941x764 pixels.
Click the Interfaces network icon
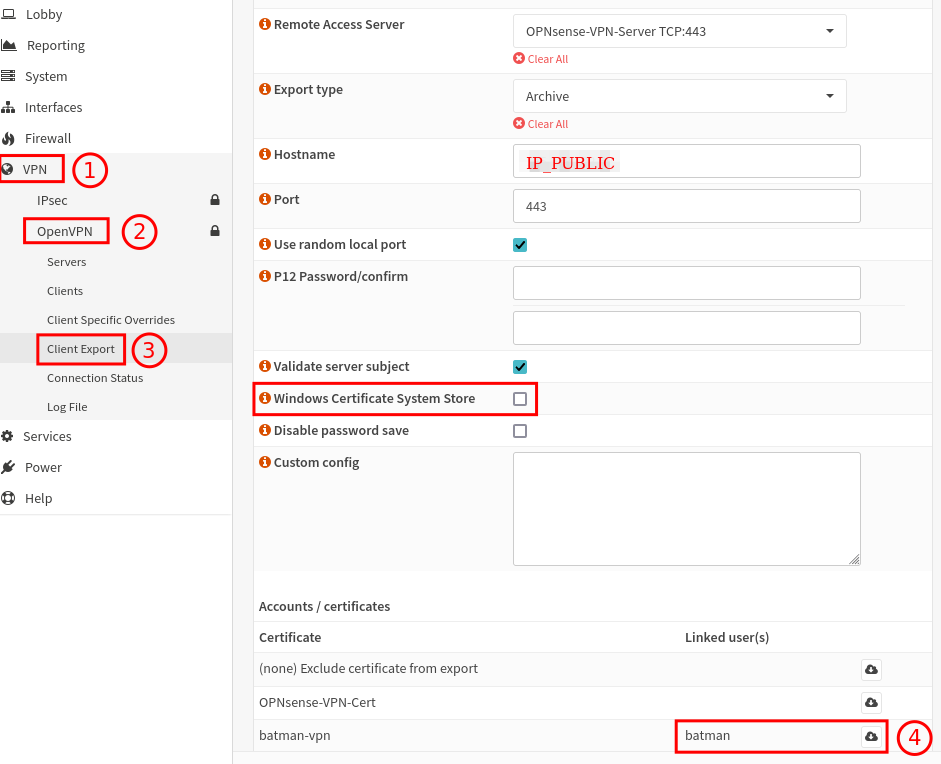point(8,107)
